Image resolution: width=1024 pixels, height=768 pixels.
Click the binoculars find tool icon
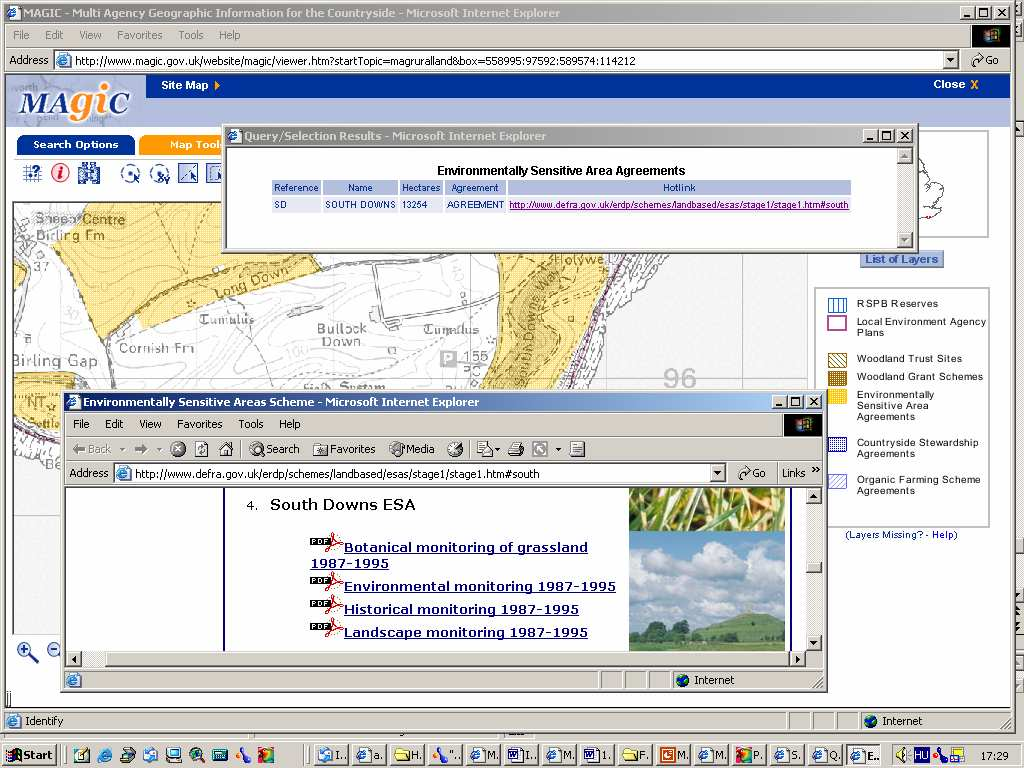[x=89, y=174]
